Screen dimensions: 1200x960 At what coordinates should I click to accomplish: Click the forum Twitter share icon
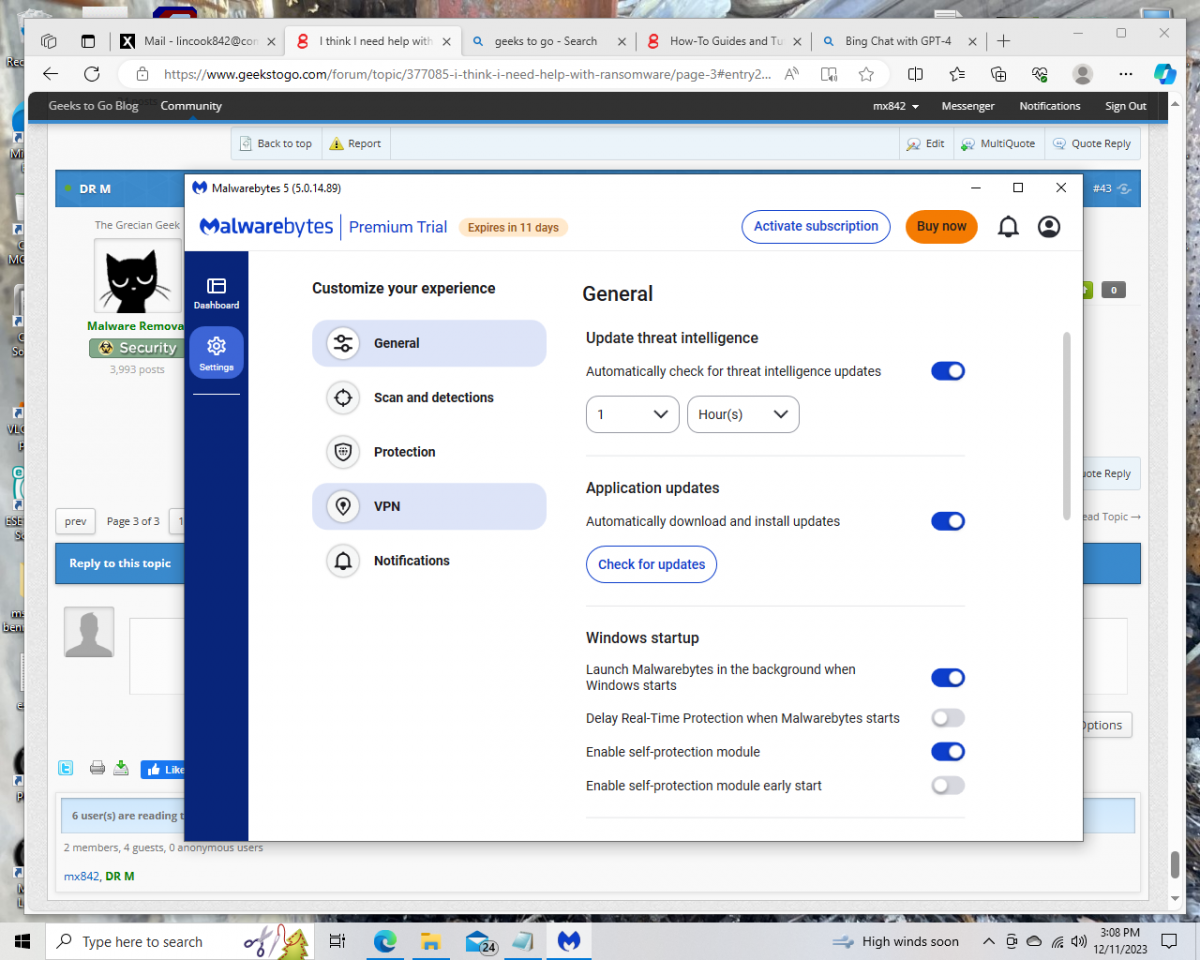65,768
